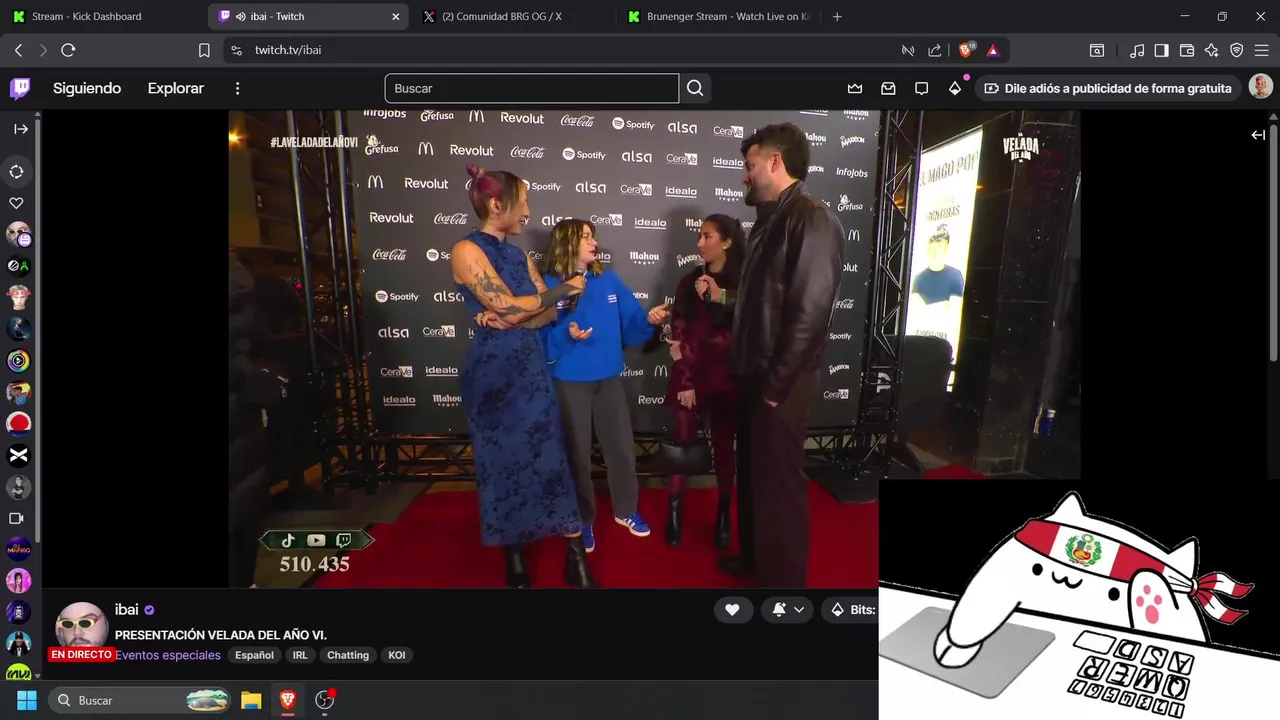The width and height of the screenshot is (1280, 720).
Task: Open Twitch home via purple logo
Action: pos(20,88)
